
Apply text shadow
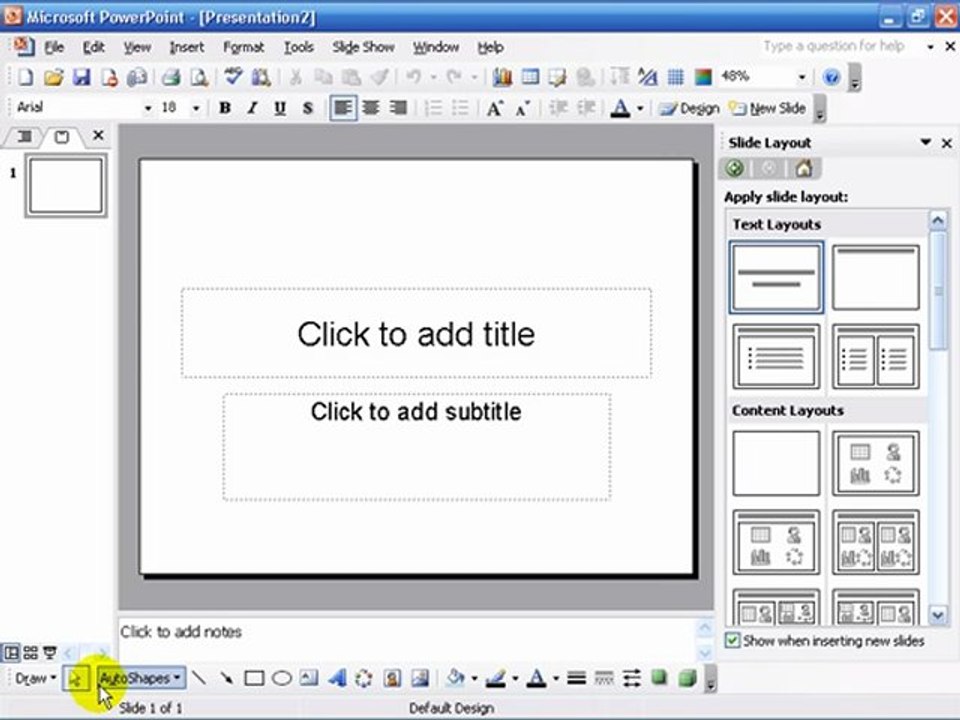click(x=308, y=108)
